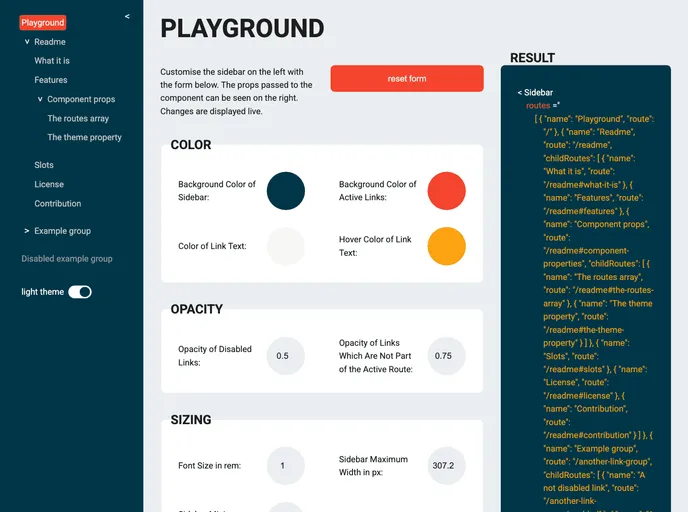This screenshot has height=512, width=688.
Task: Select The theme property link
Action: 84,137
